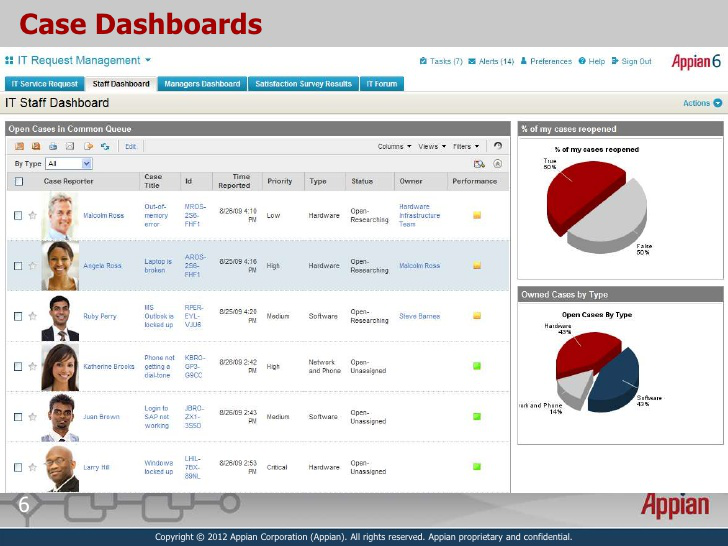
Task: Select the checkbox for Larry Hill case
Action: [x=18, y=467]
